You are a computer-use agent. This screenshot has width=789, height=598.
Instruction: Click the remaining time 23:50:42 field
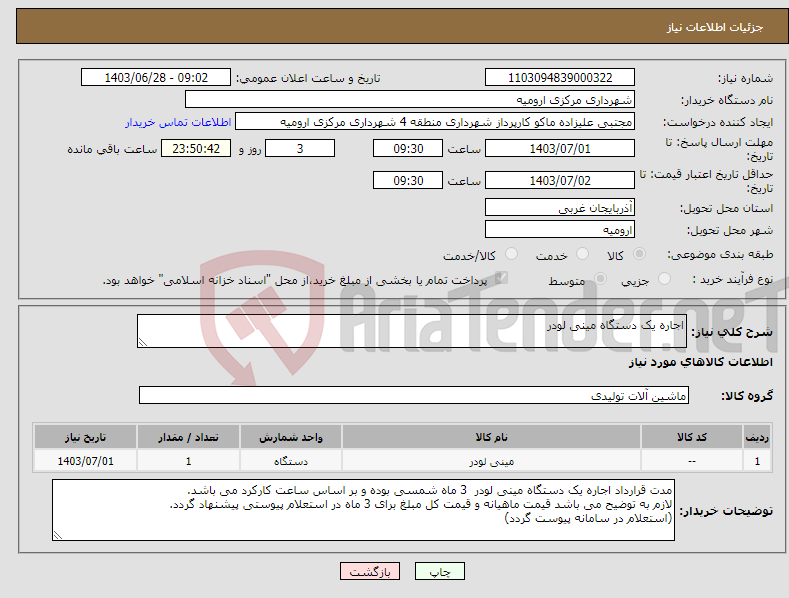point(196,148)
